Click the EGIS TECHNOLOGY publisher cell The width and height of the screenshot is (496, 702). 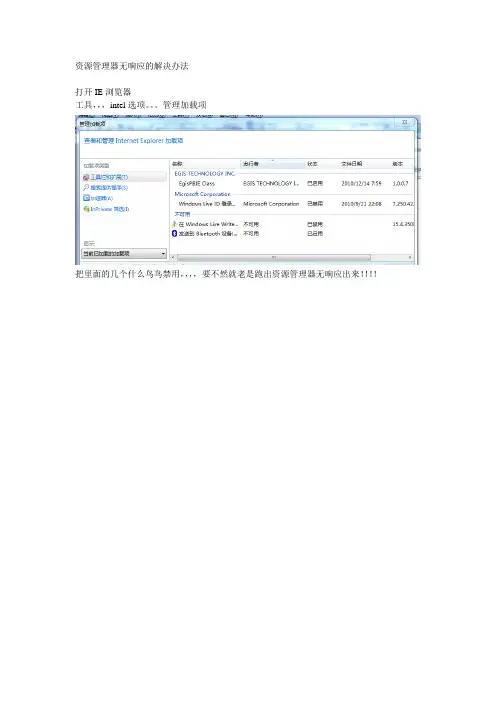pyautogui.click(x=271, y=184)
